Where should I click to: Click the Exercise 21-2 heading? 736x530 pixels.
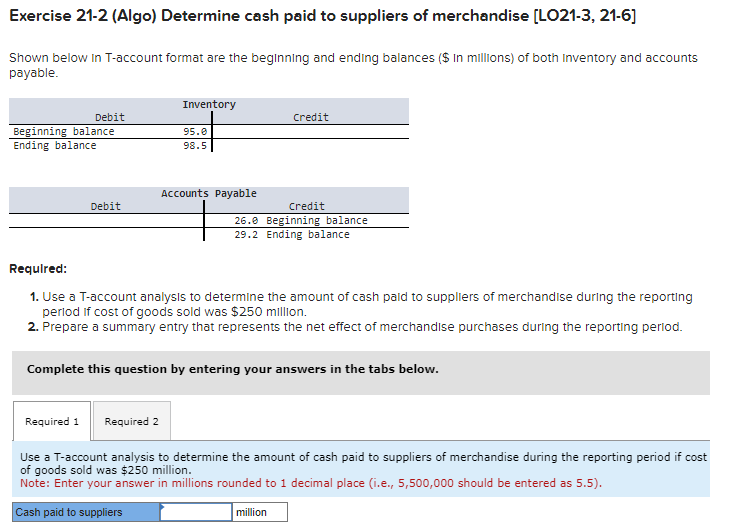point(322,15)
